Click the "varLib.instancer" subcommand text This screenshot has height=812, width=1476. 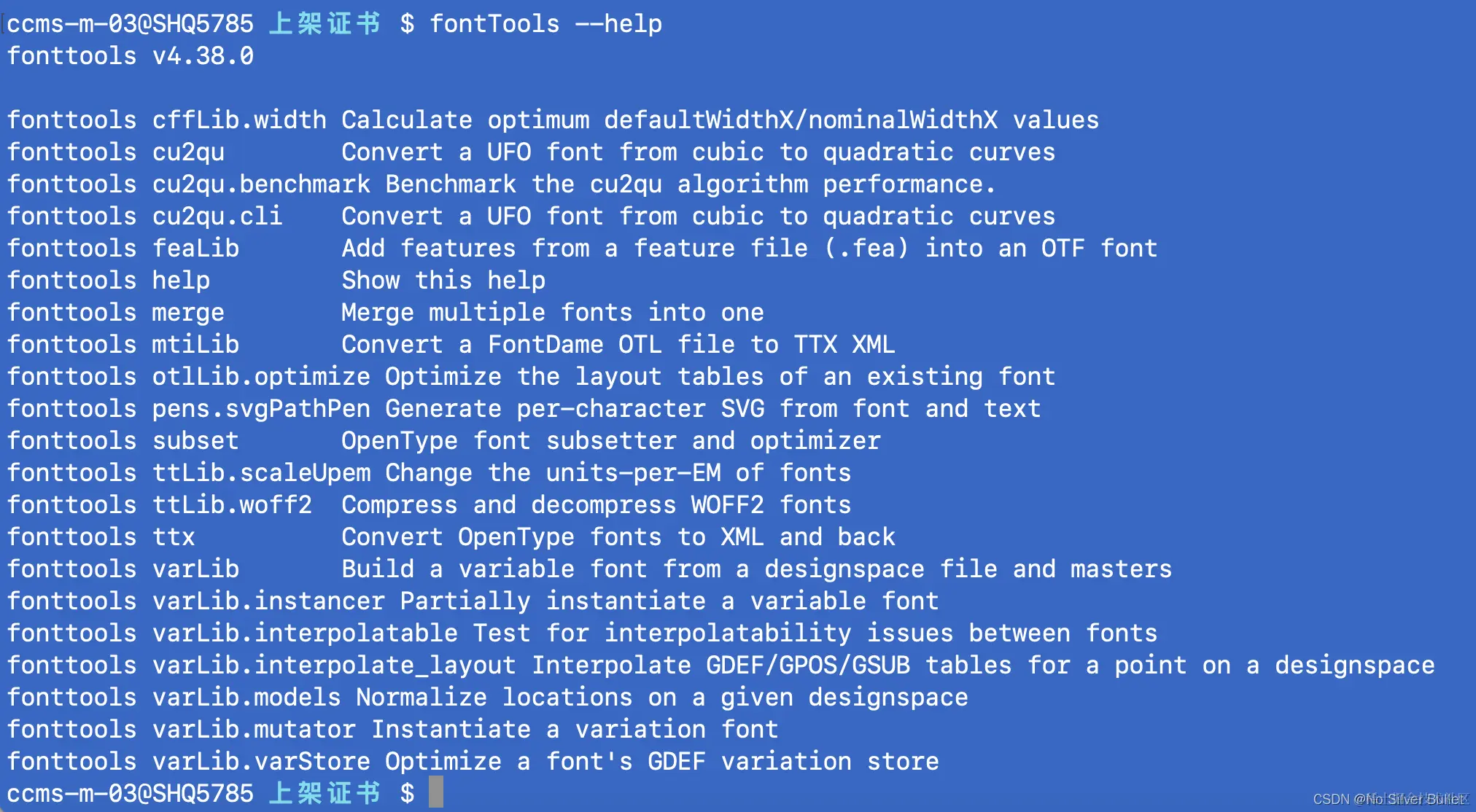(268, 601)
